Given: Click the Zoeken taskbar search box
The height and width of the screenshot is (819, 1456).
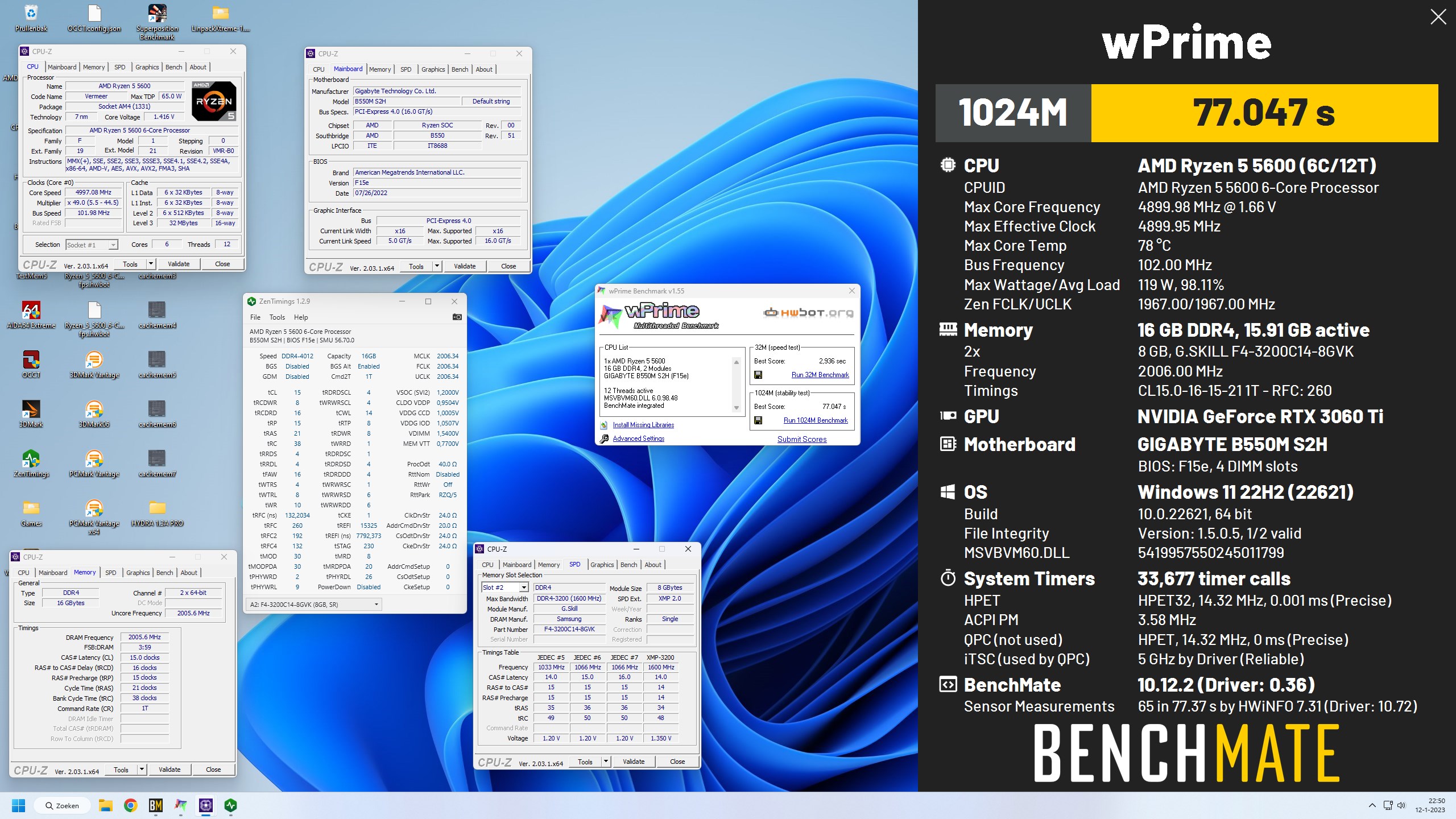Looking at the screenshot, I should 62,805.
